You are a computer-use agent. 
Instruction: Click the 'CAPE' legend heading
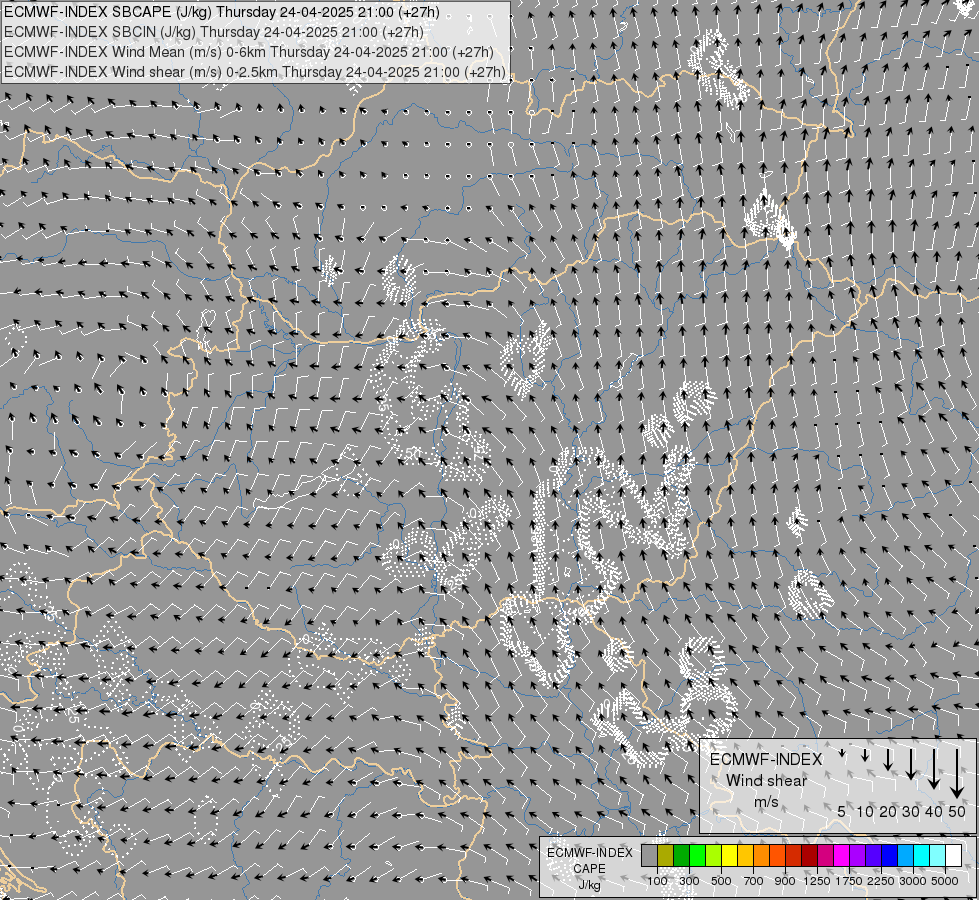589,869
